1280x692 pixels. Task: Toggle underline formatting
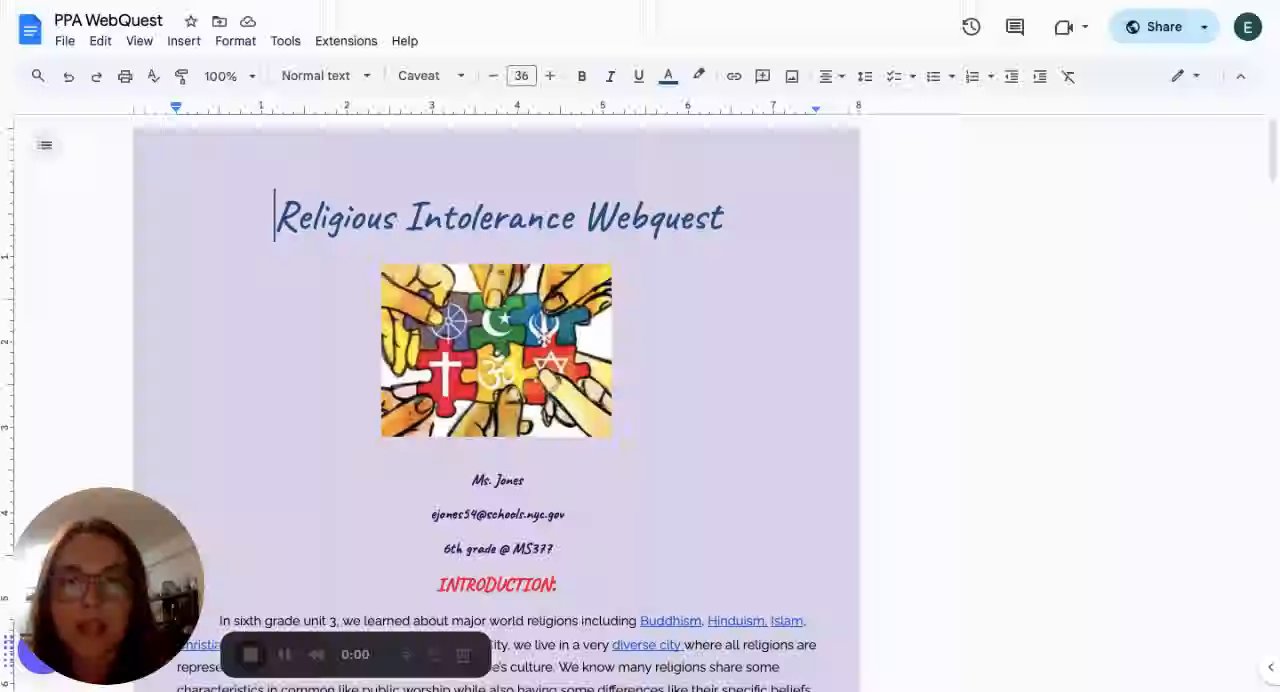(x=638, y=76)
